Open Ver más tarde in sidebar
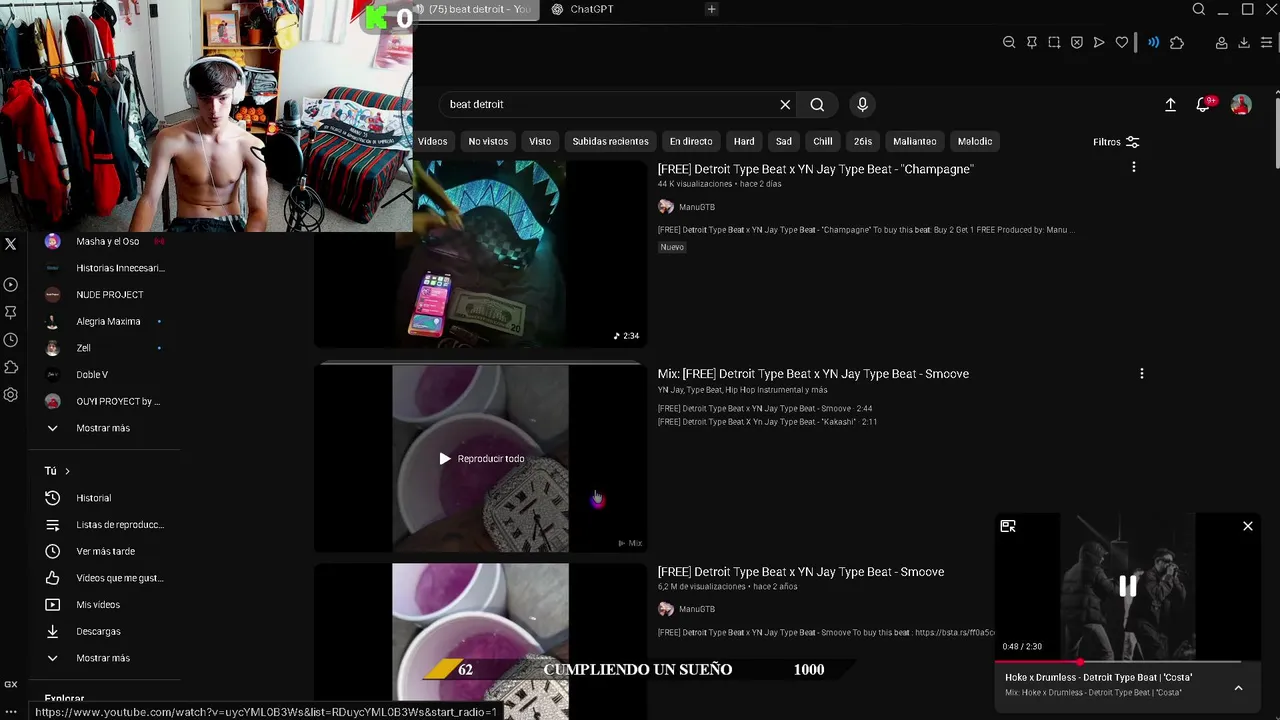The image size is (1280, 720). click(106, 551)
